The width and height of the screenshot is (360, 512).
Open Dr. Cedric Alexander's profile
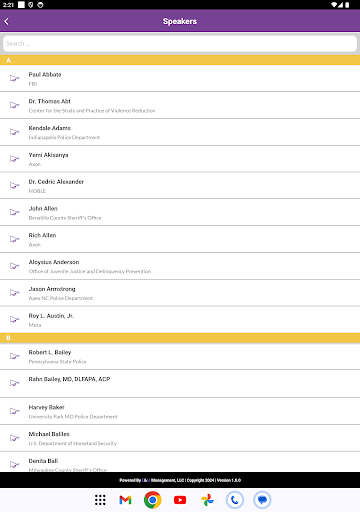pyautogui.click(x=180, y=186)
